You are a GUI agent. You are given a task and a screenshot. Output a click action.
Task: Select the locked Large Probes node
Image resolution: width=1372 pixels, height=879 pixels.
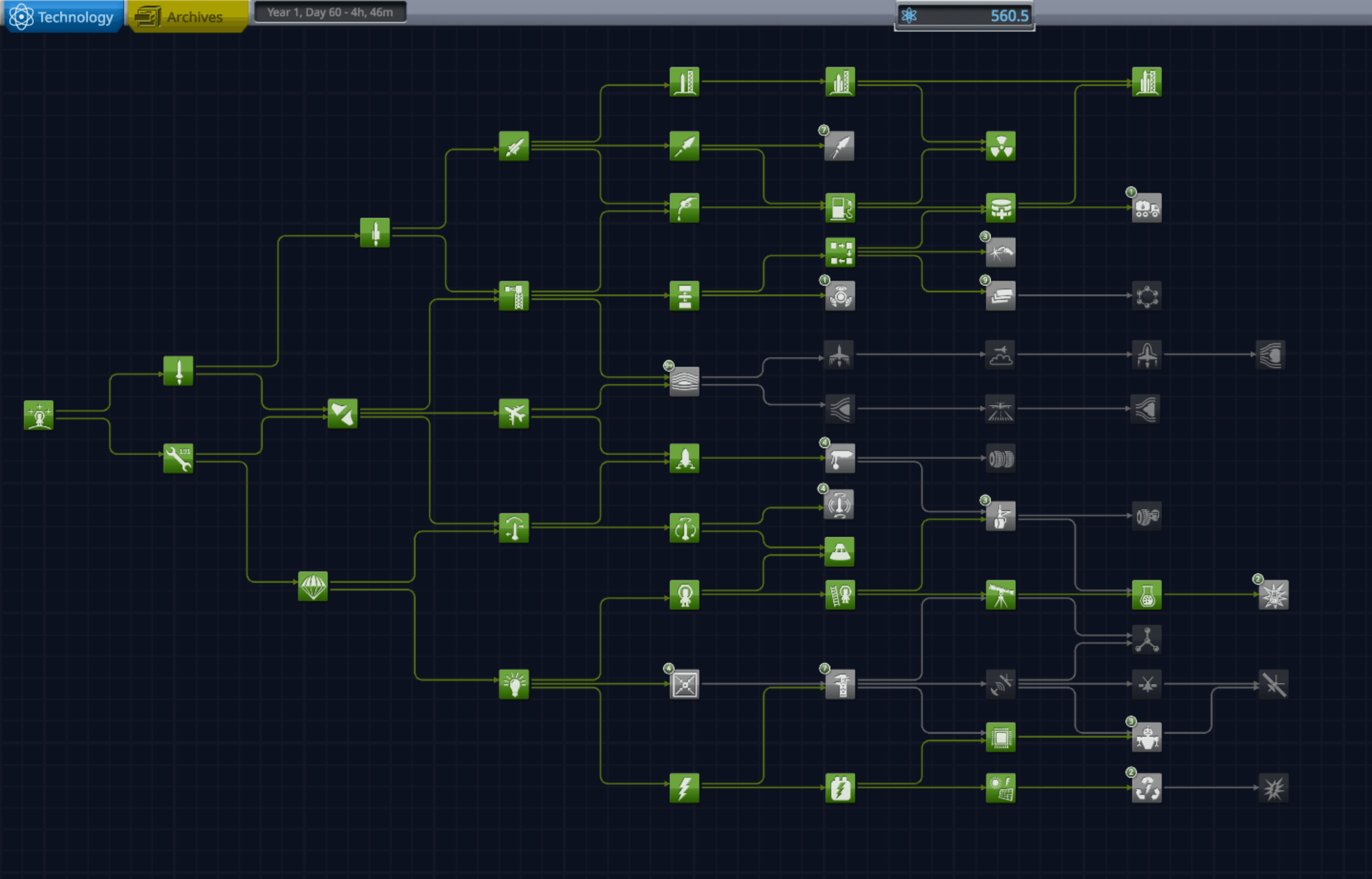[x=1273, y=684]
